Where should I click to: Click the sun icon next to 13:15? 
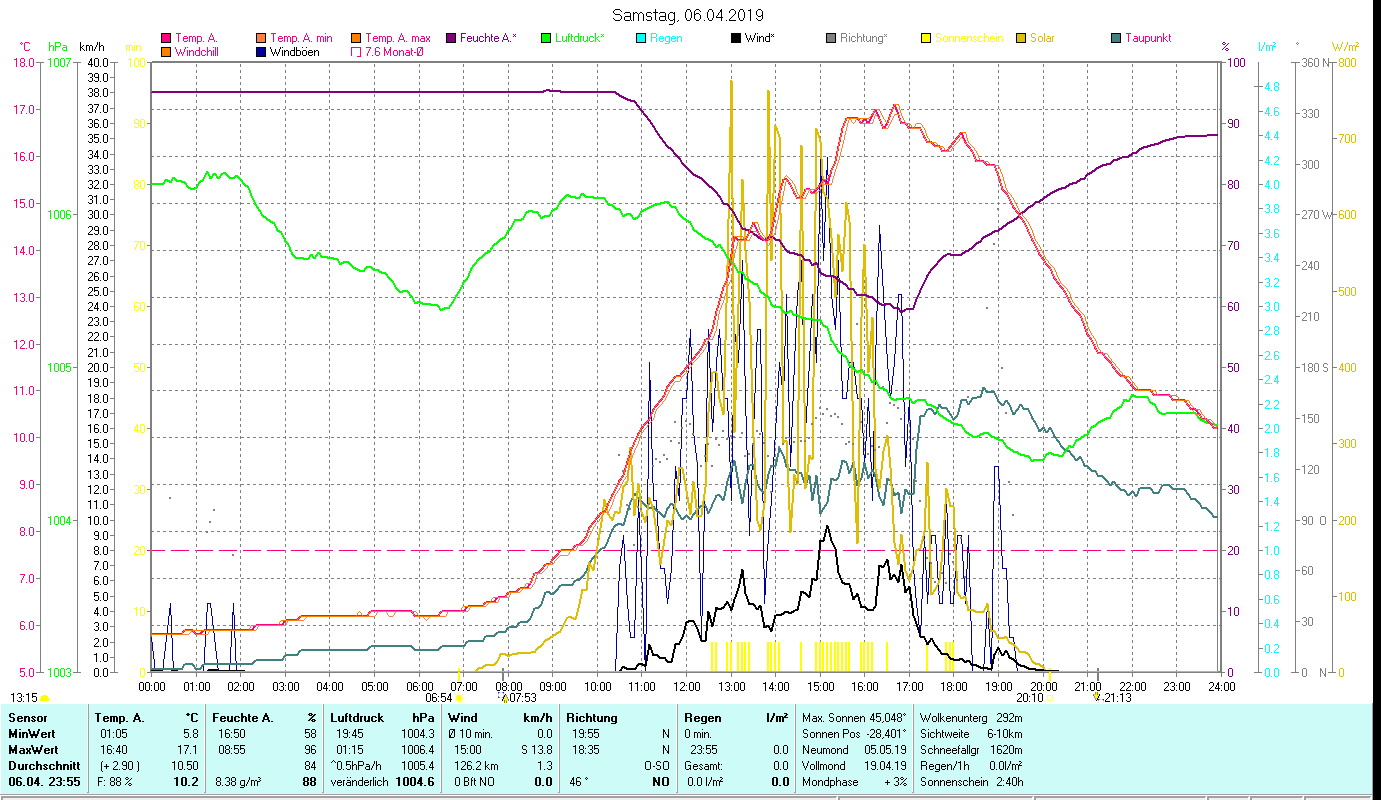coord(45,698)
